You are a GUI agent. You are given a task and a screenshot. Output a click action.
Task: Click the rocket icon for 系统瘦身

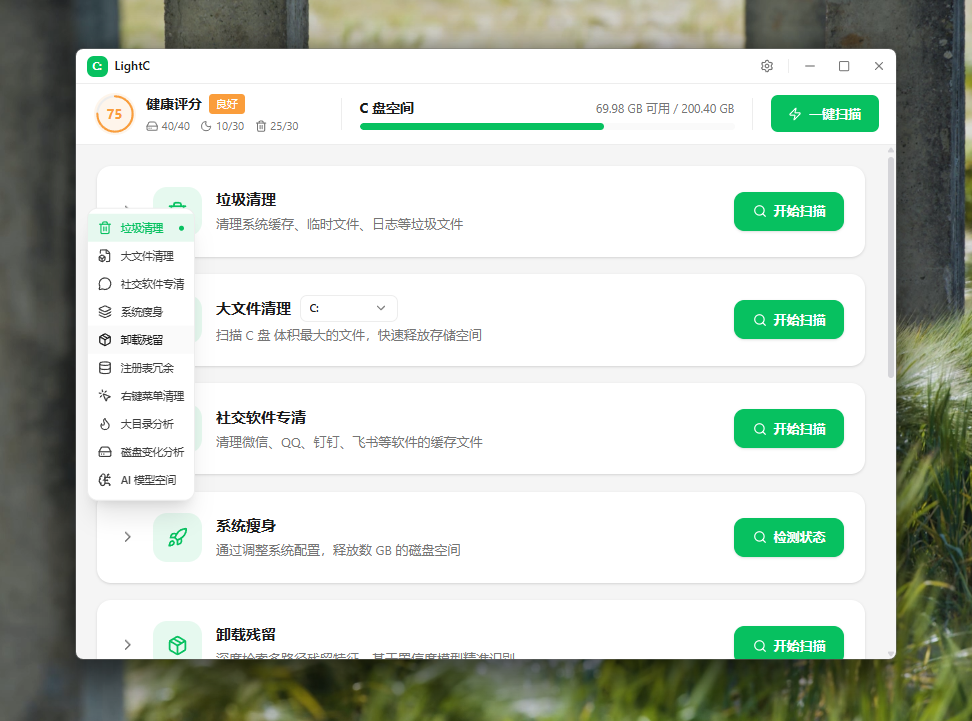pos(177,537)
